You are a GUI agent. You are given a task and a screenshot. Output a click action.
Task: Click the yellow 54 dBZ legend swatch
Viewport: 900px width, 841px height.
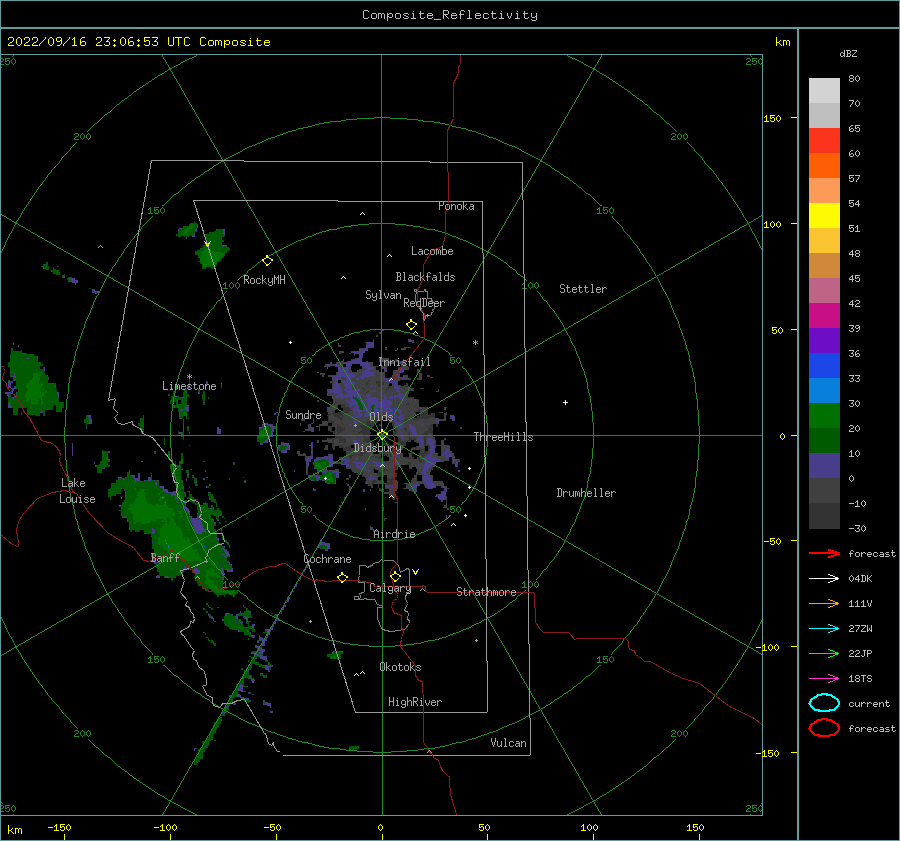tap(824, 215)
